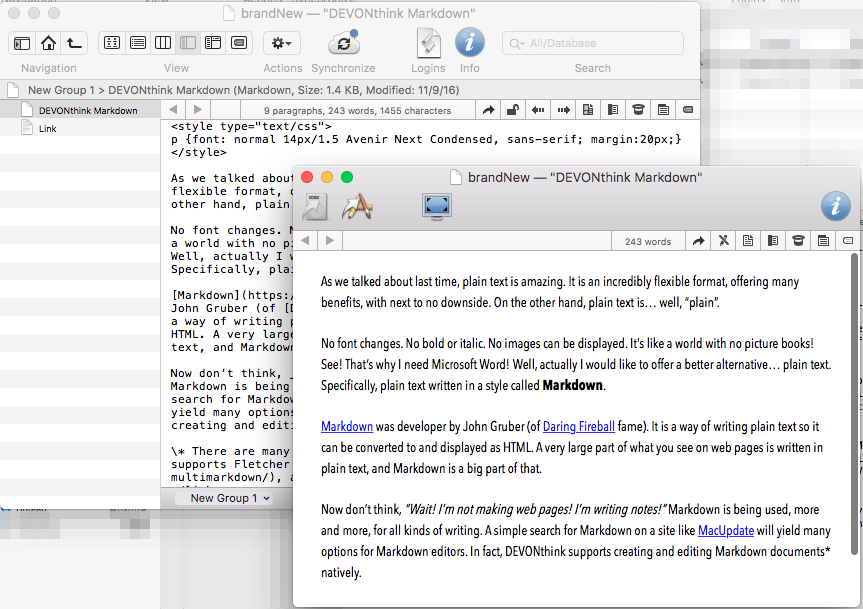The height and width of the screenshot is (609, 863).
Task: Click the magic hat classify icon in main bar
Action: [x=638, y=110]
